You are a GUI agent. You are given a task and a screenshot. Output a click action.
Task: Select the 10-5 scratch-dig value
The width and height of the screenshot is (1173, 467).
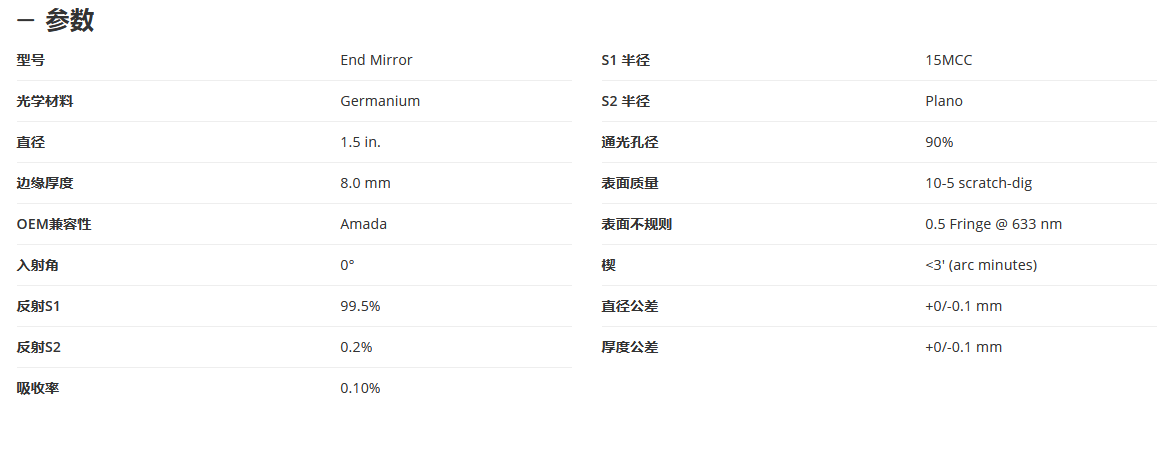click(x=978, y=183)
